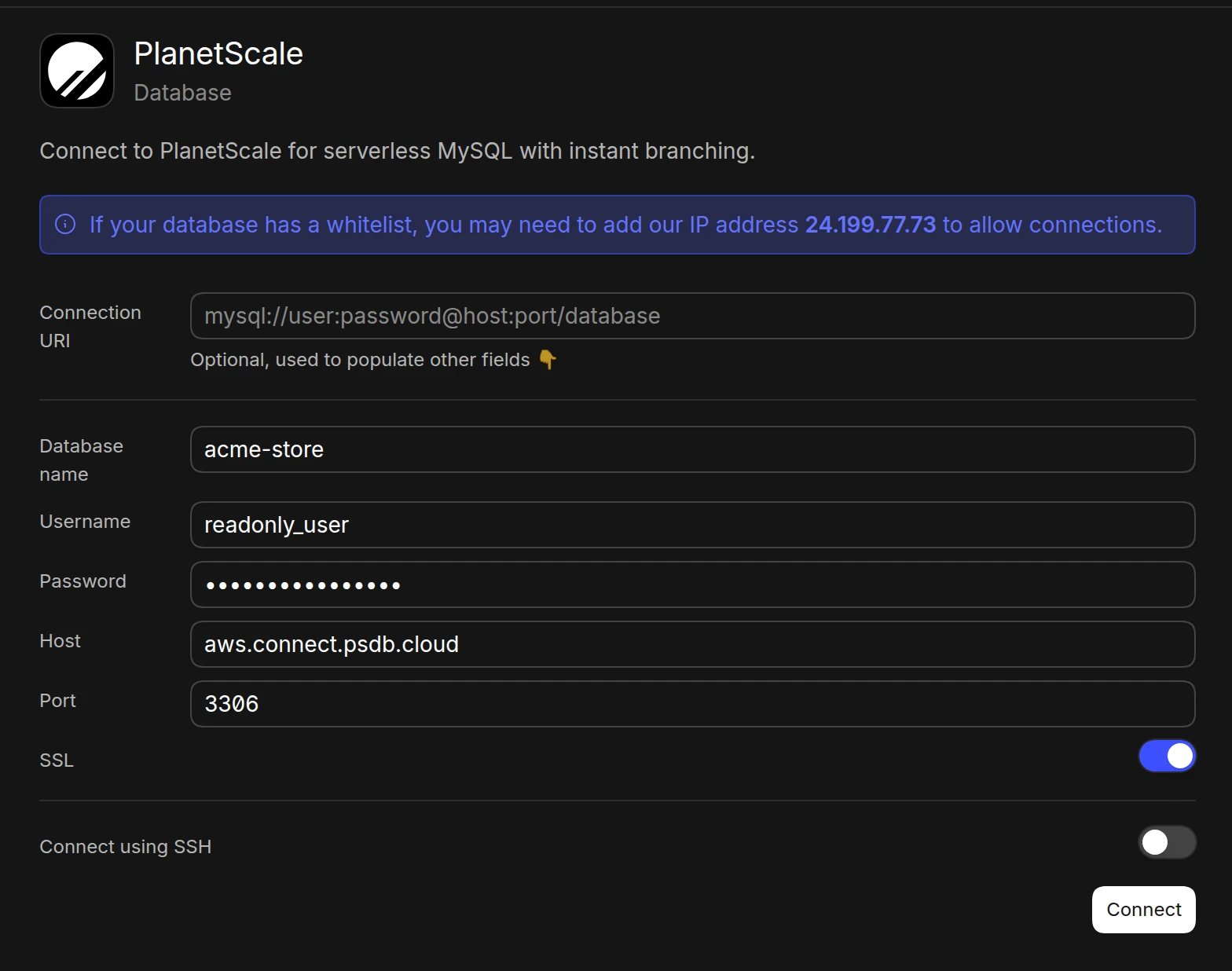Click the PlanetScale heading text
The image size is (1232, 971).
(x=218, y=53)
